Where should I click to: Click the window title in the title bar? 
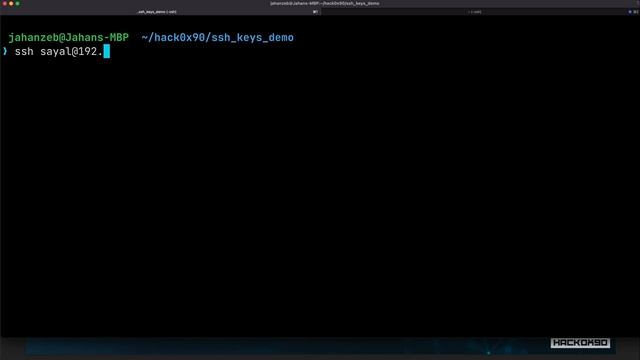pyautogui.click(x=324, y=3)
